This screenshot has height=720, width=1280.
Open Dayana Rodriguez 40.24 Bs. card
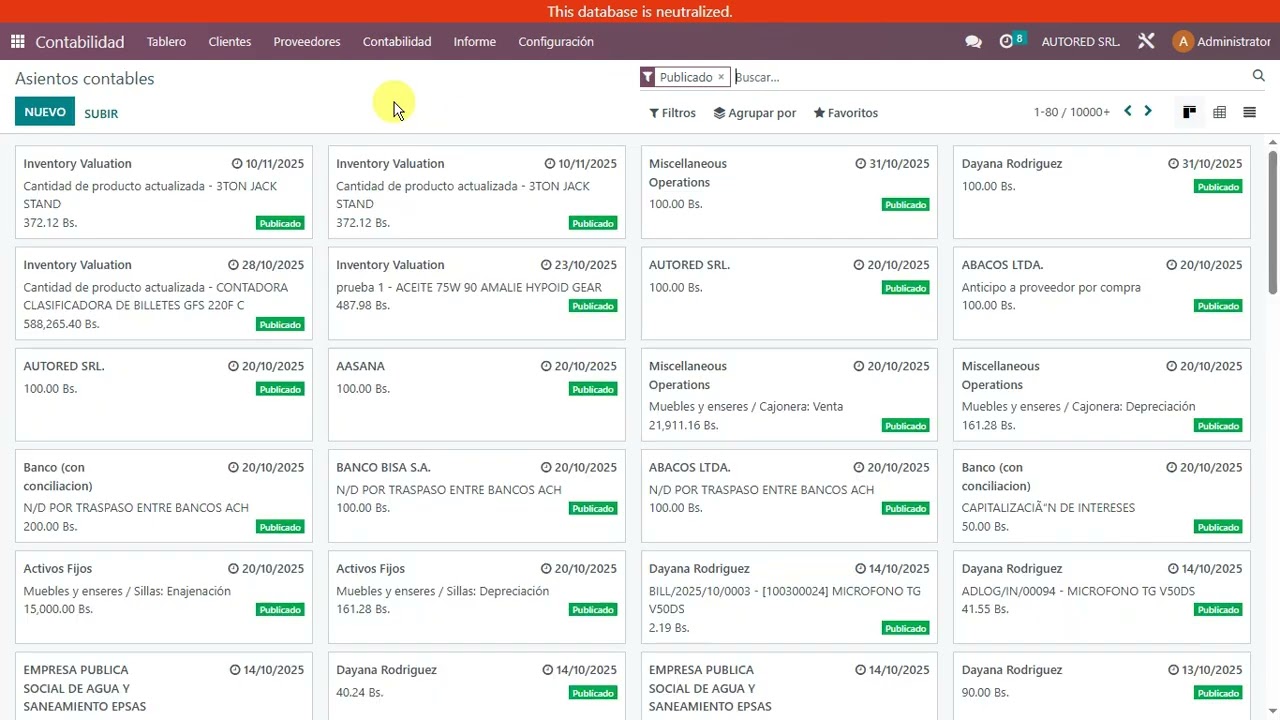[x=477, y=686]
